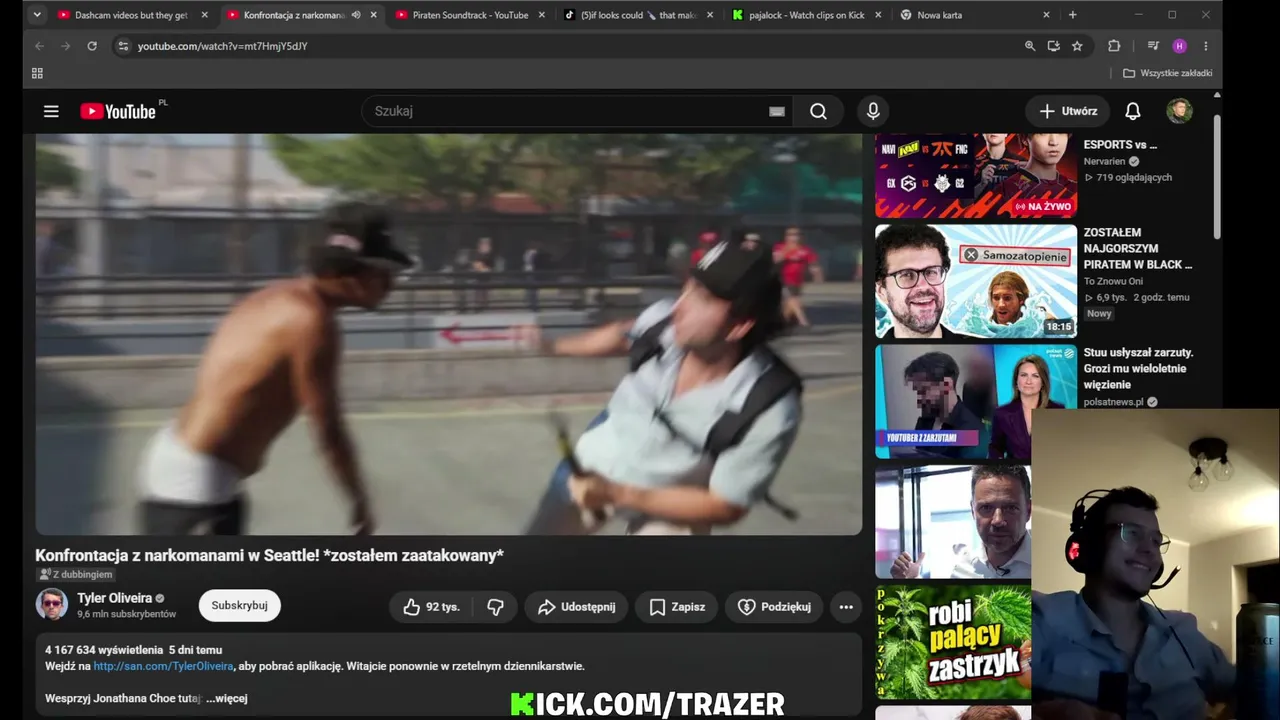Click the install app icon in the address bar
This screenshot has width=1280, height=720.
[x=1054, y=46]
